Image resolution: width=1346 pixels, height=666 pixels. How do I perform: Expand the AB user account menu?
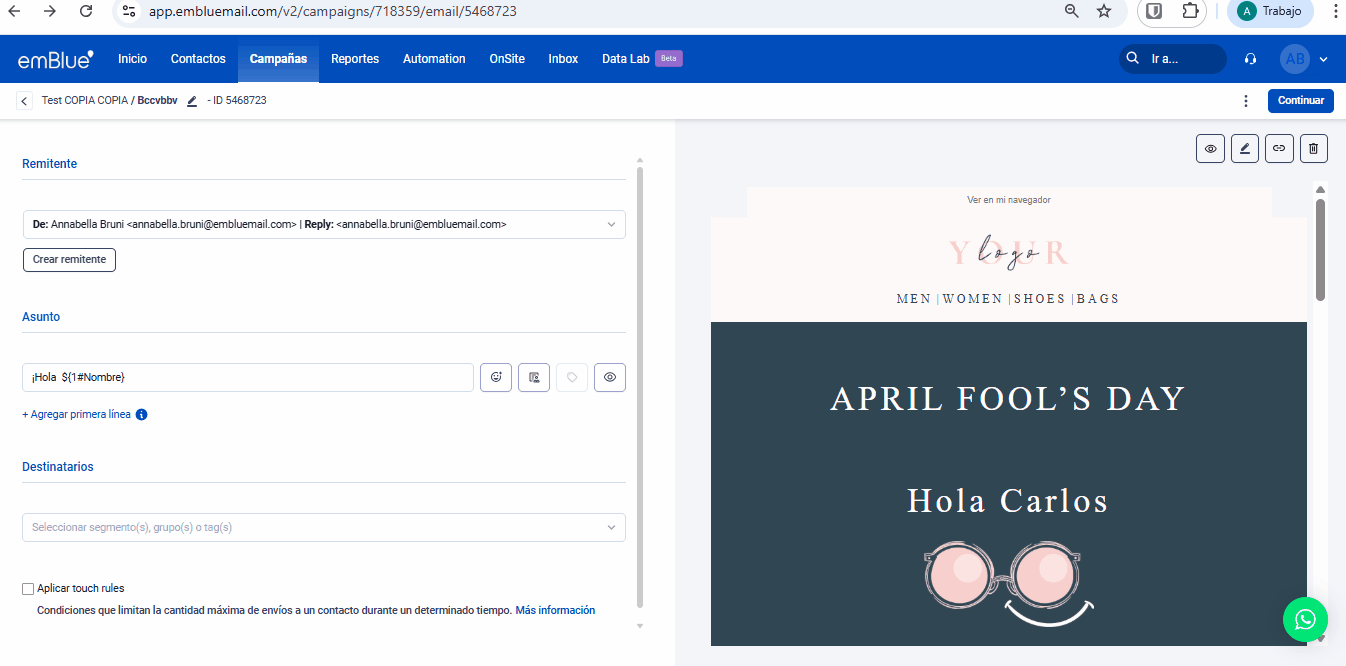[x=1305, y=59]
